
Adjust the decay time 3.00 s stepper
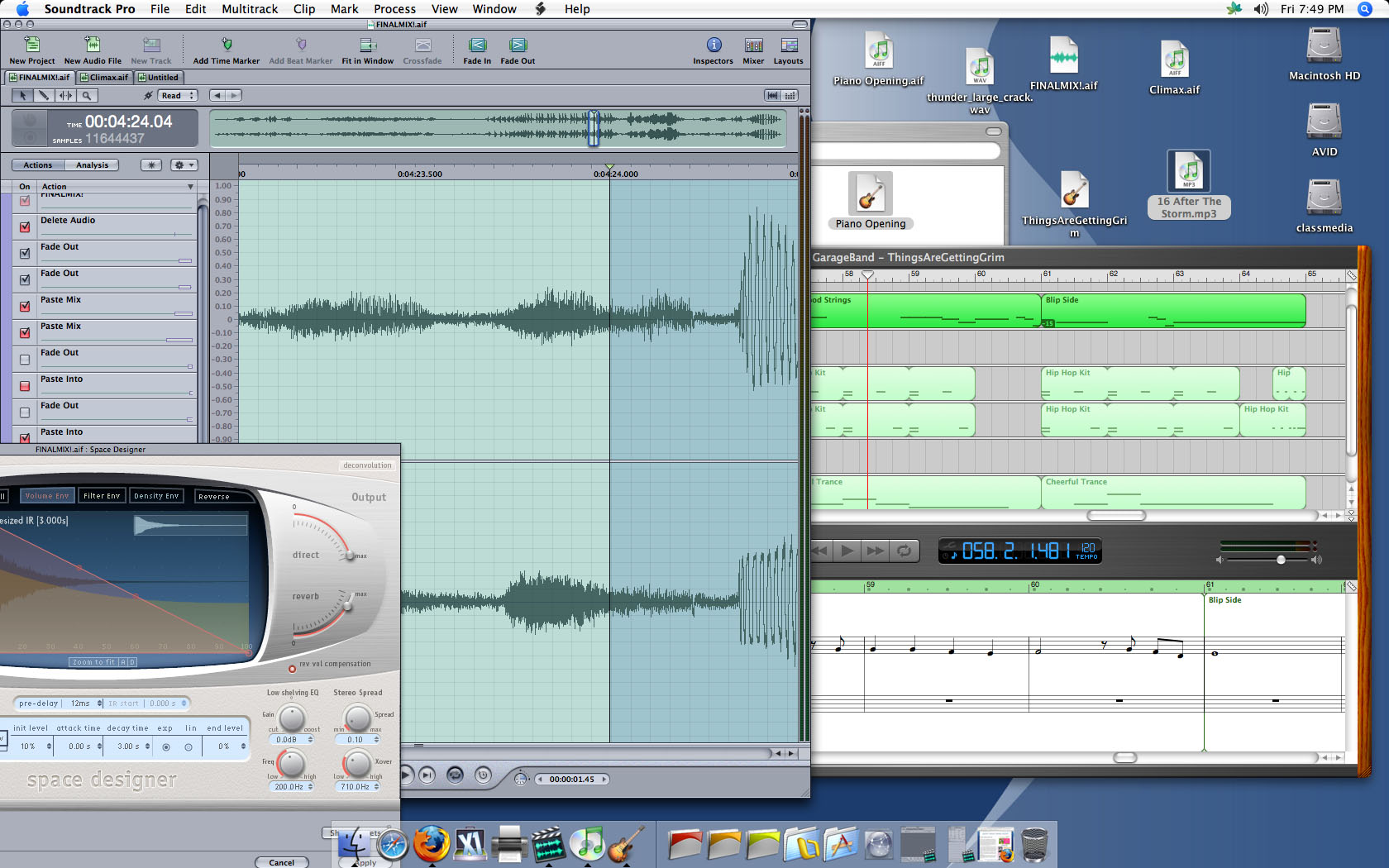tap(148, 746)
